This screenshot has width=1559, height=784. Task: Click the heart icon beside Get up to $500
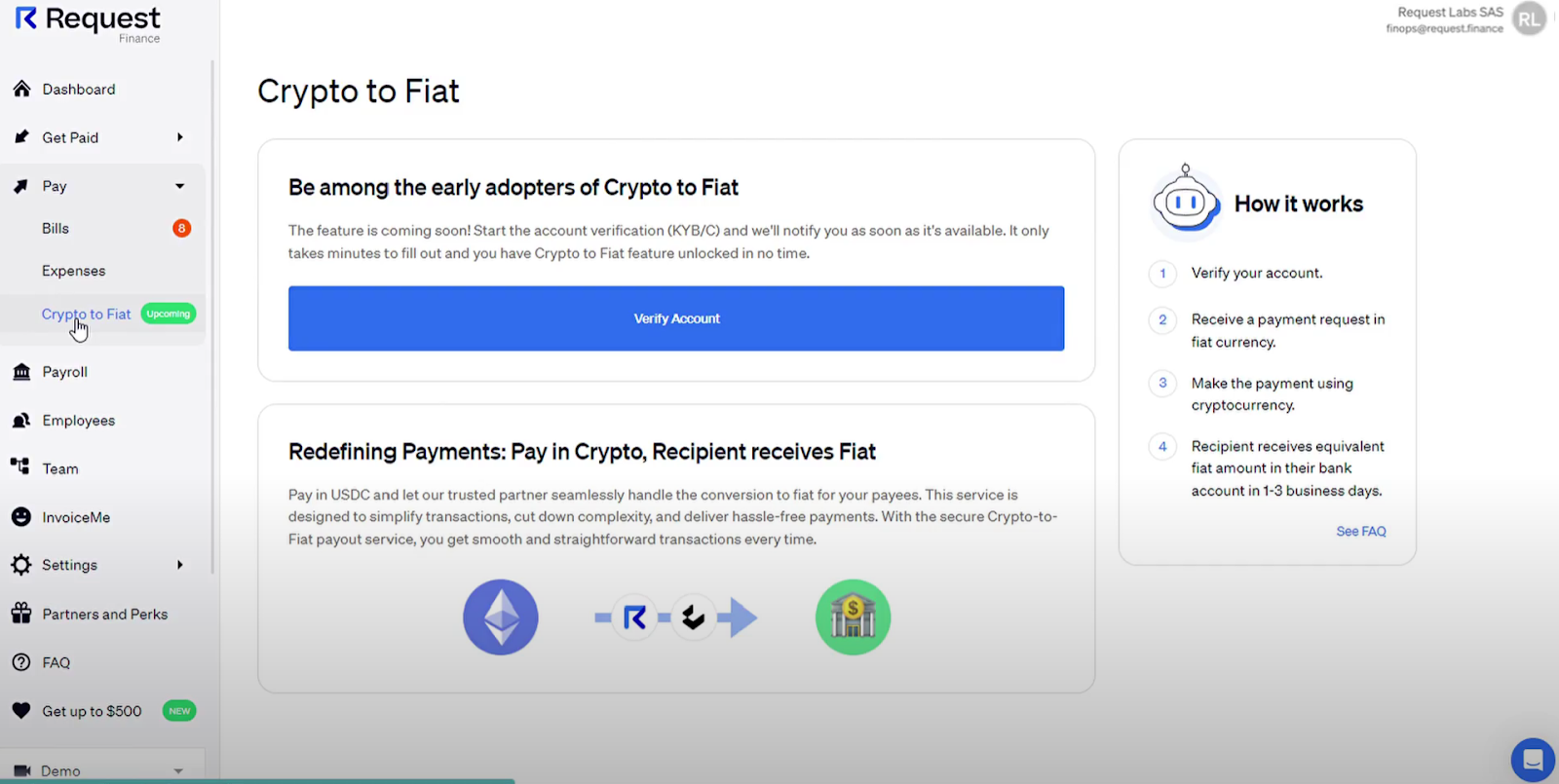(x=21, y=711)
